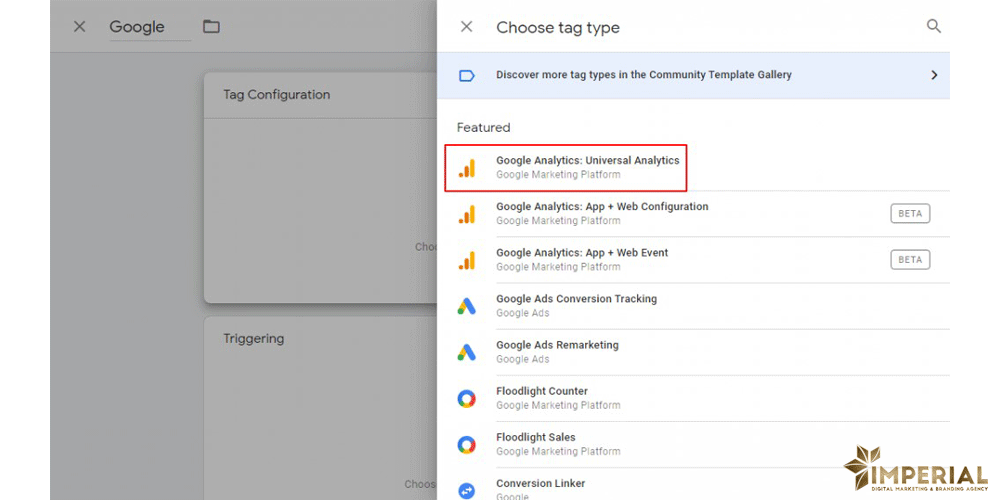The image size is (1000, 500).
Task: Close the Choose tag type panel
Action: (466, 27)
